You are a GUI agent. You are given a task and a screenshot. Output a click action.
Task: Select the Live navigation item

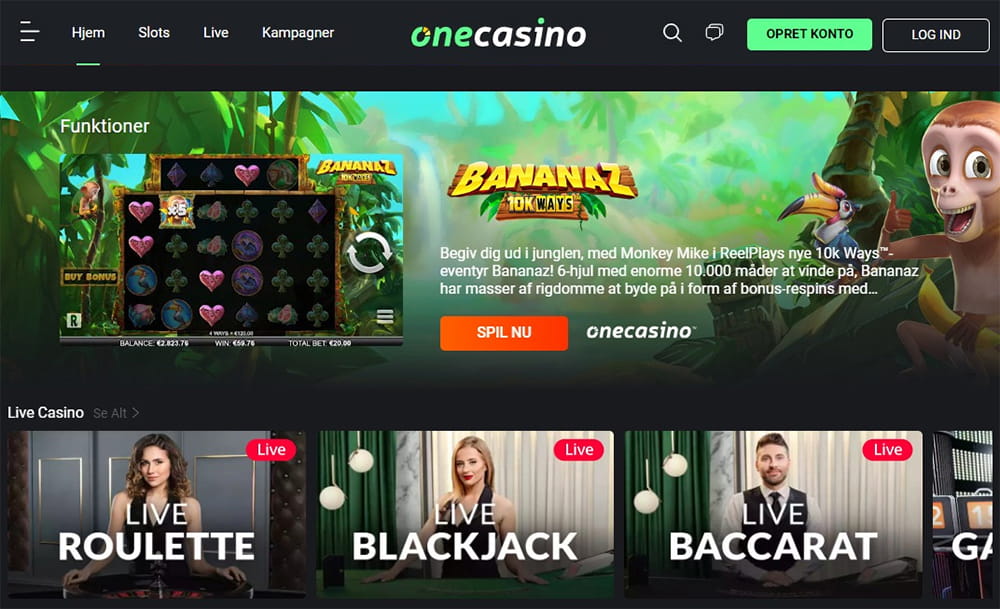(x=216, y=33)
